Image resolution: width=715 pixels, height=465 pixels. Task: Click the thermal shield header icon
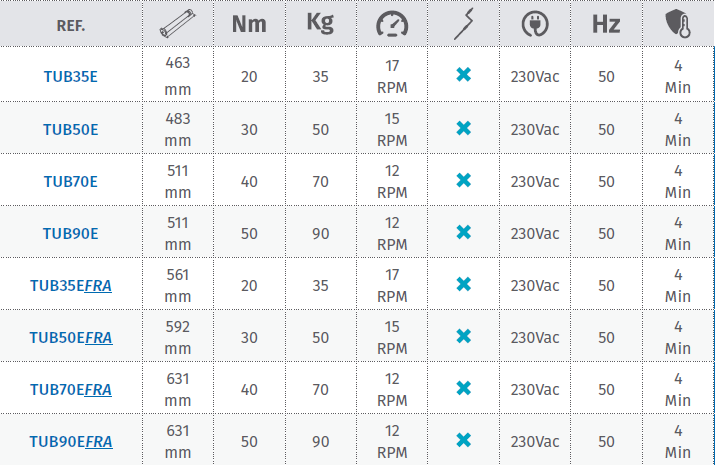[x=677, y=24]
